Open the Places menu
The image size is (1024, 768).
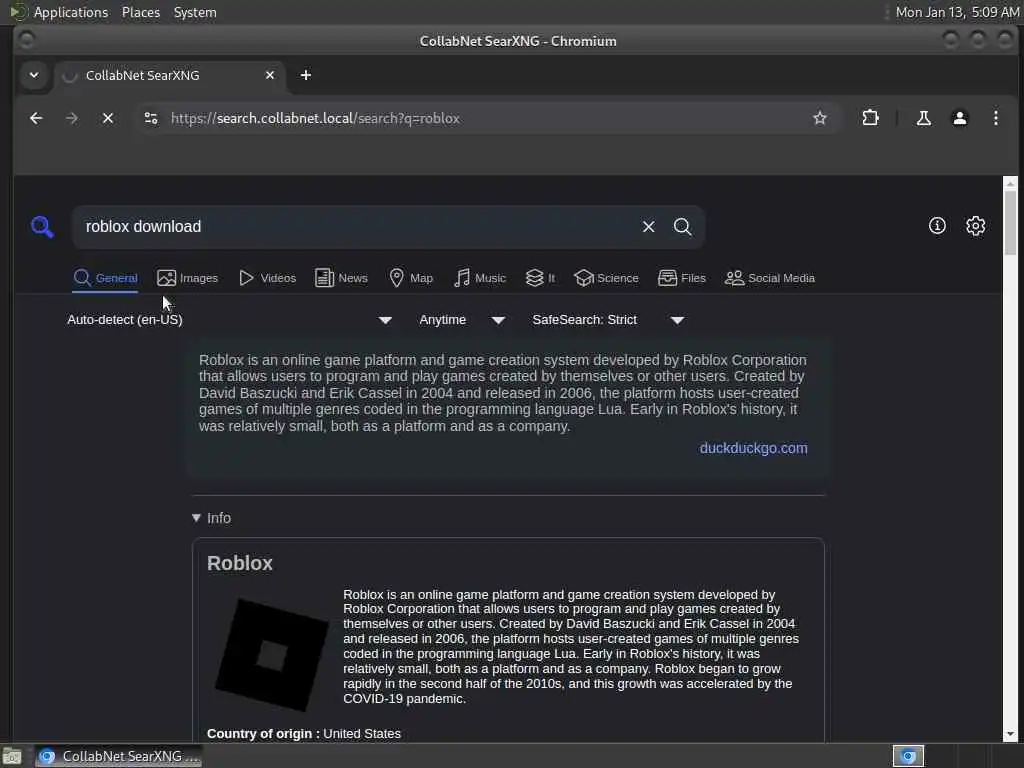(x=141, y=12)
